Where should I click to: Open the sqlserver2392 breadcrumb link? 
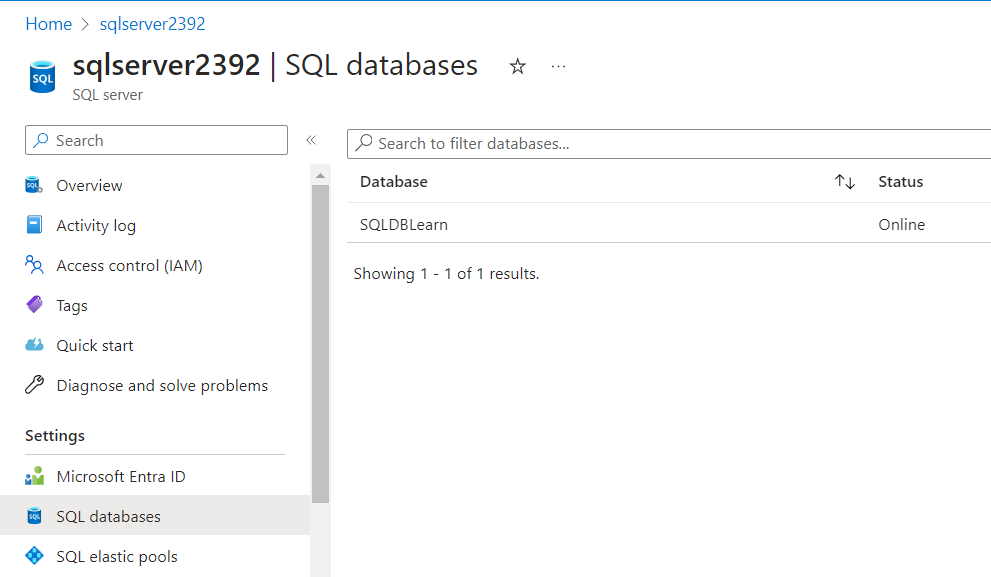click(x=152, y=24)
